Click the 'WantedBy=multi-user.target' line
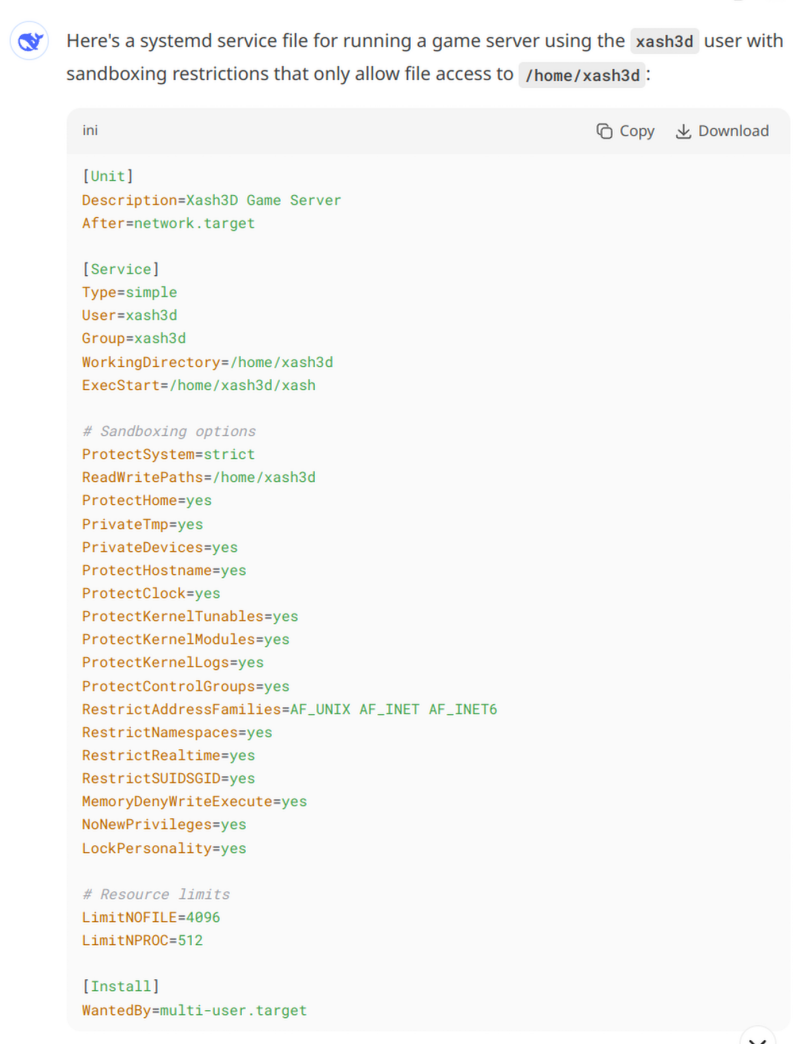This screenshot has height=1044, width=807. (194, 1011)
